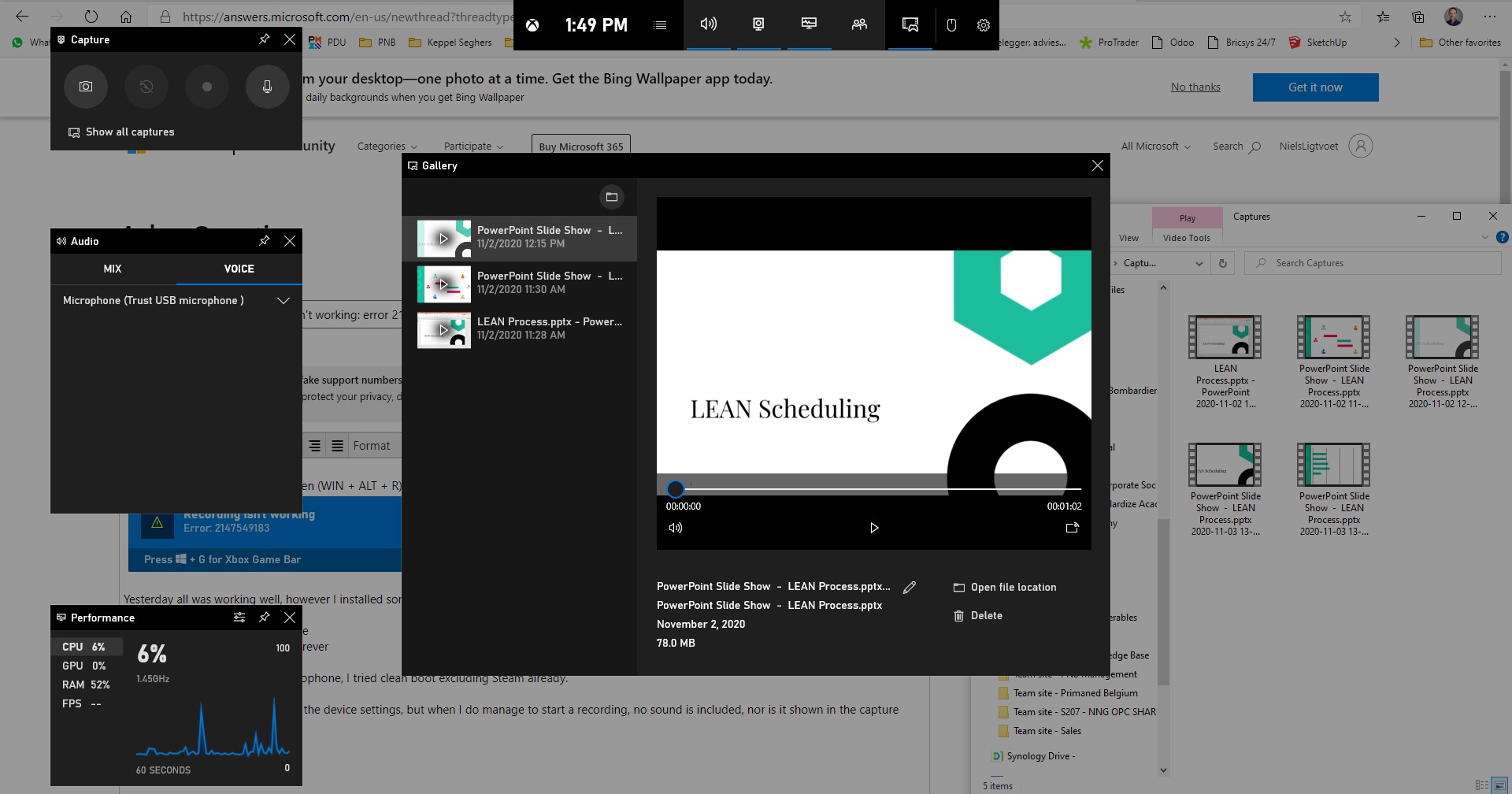Start recording with the record button
Viewport: 1512px width, 794px height.
[207, 87]
